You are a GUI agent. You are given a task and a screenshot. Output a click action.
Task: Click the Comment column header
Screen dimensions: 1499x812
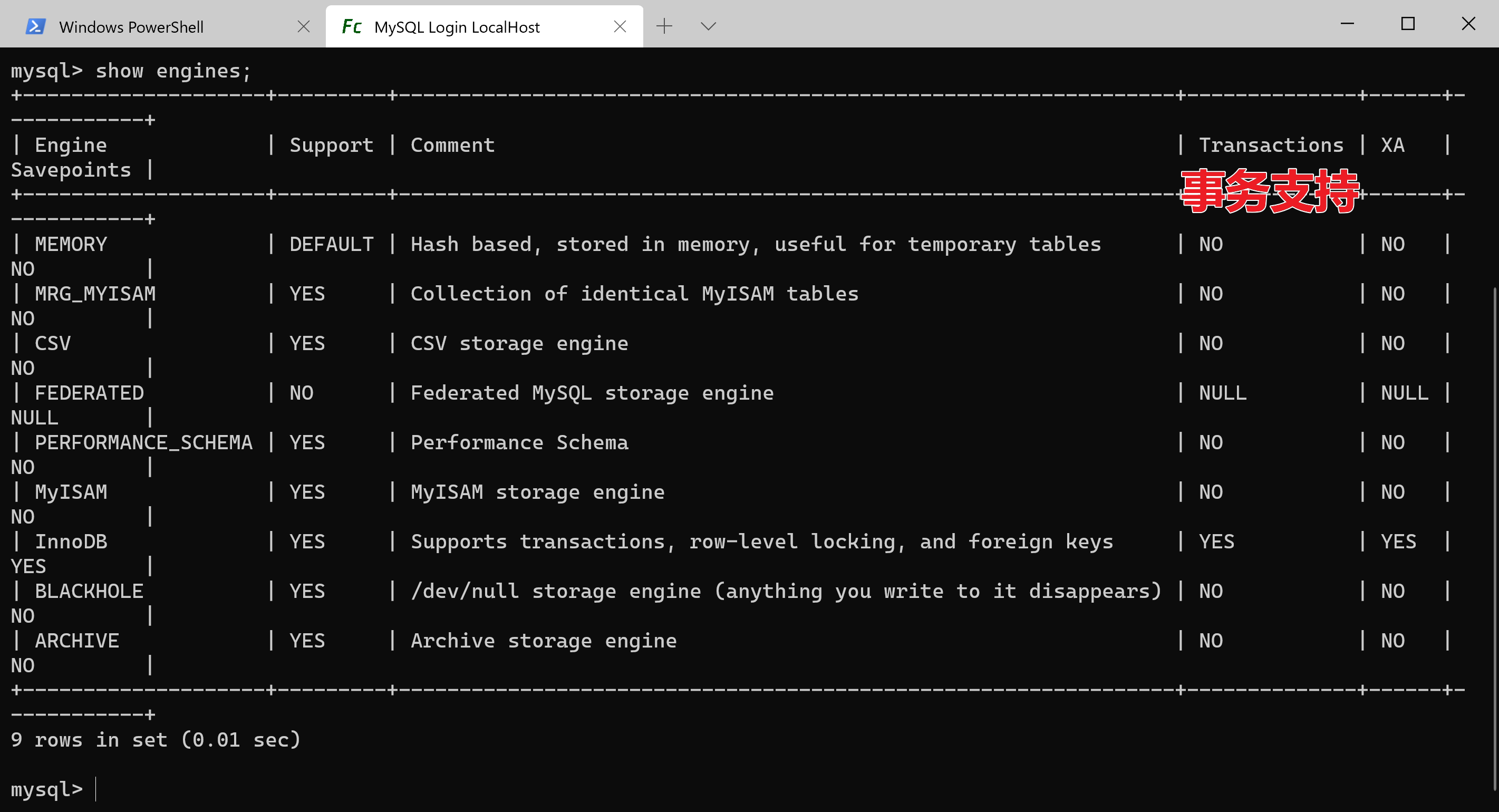(452, 145)
